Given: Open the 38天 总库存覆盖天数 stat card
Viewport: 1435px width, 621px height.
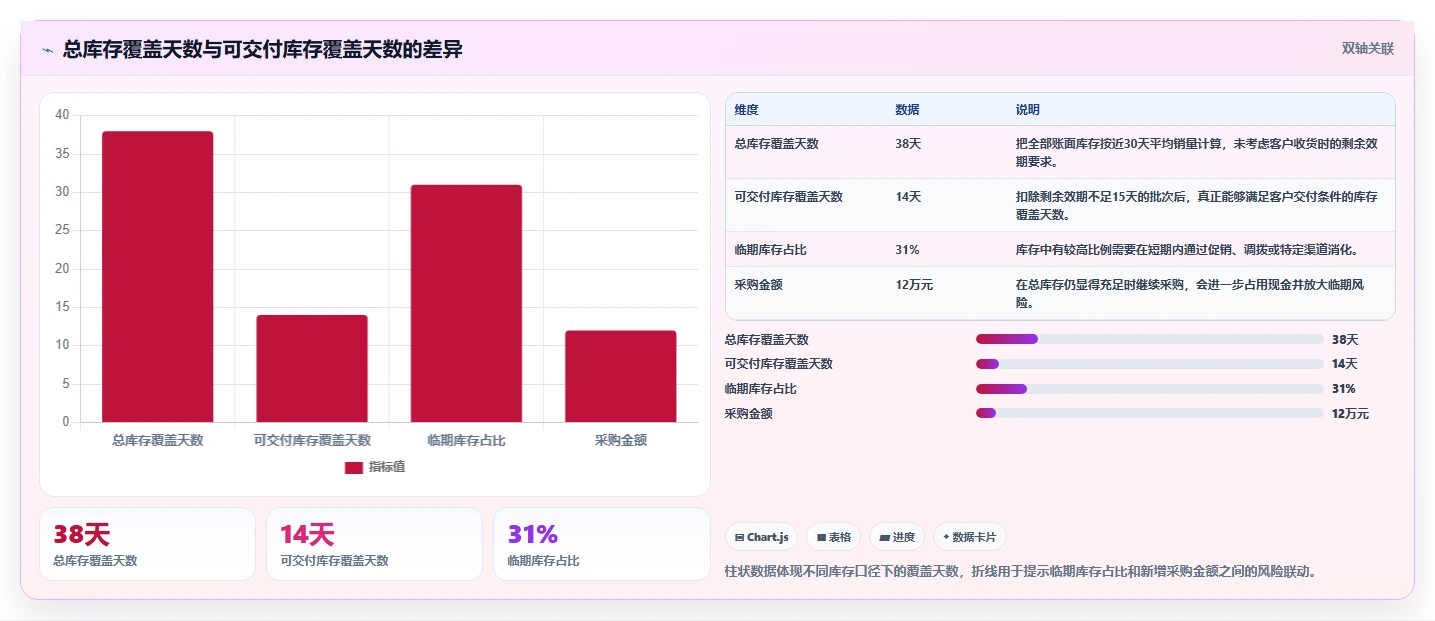Looking at the screenshot, I should (148, 544).
